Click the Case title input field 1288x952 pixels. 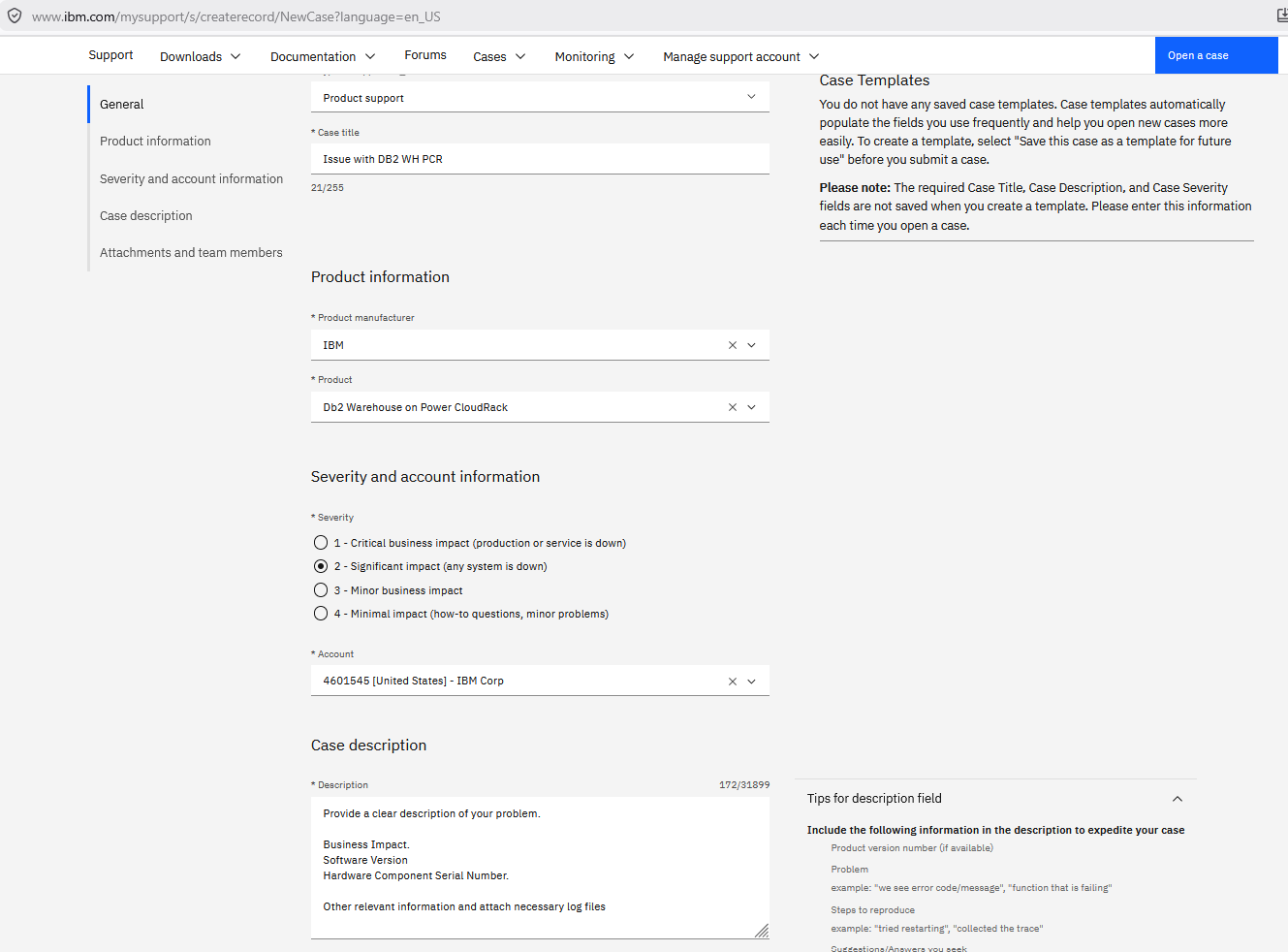(540, 159)
